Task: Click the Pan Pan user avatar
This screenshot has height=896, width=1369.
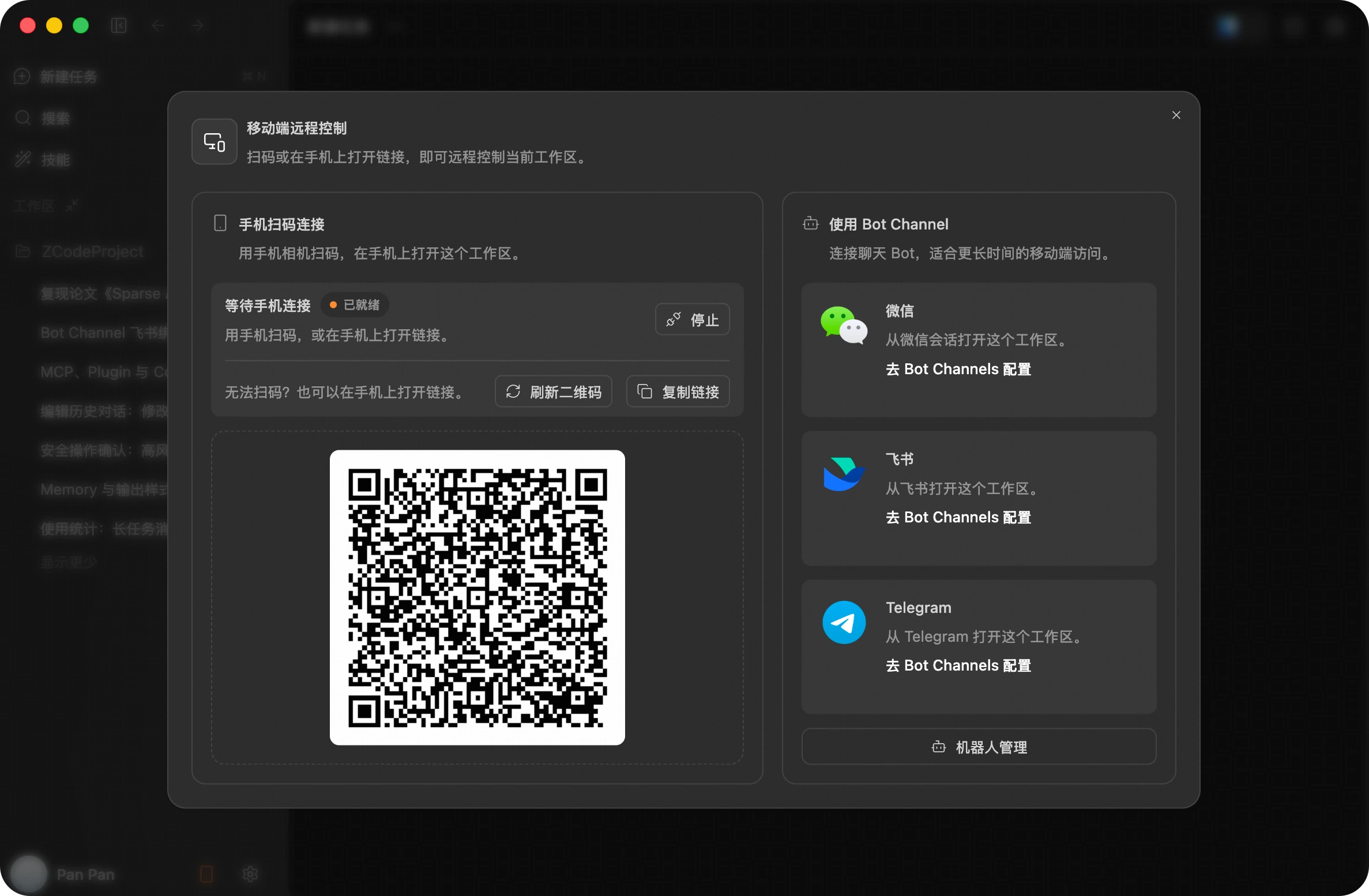Action: [29, 874]
